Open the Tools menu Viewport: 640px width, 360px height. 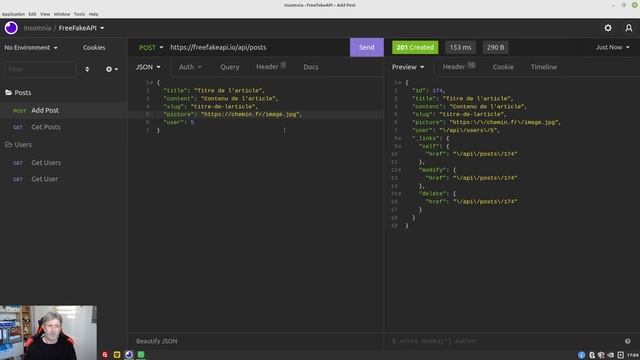coord(79,14)
